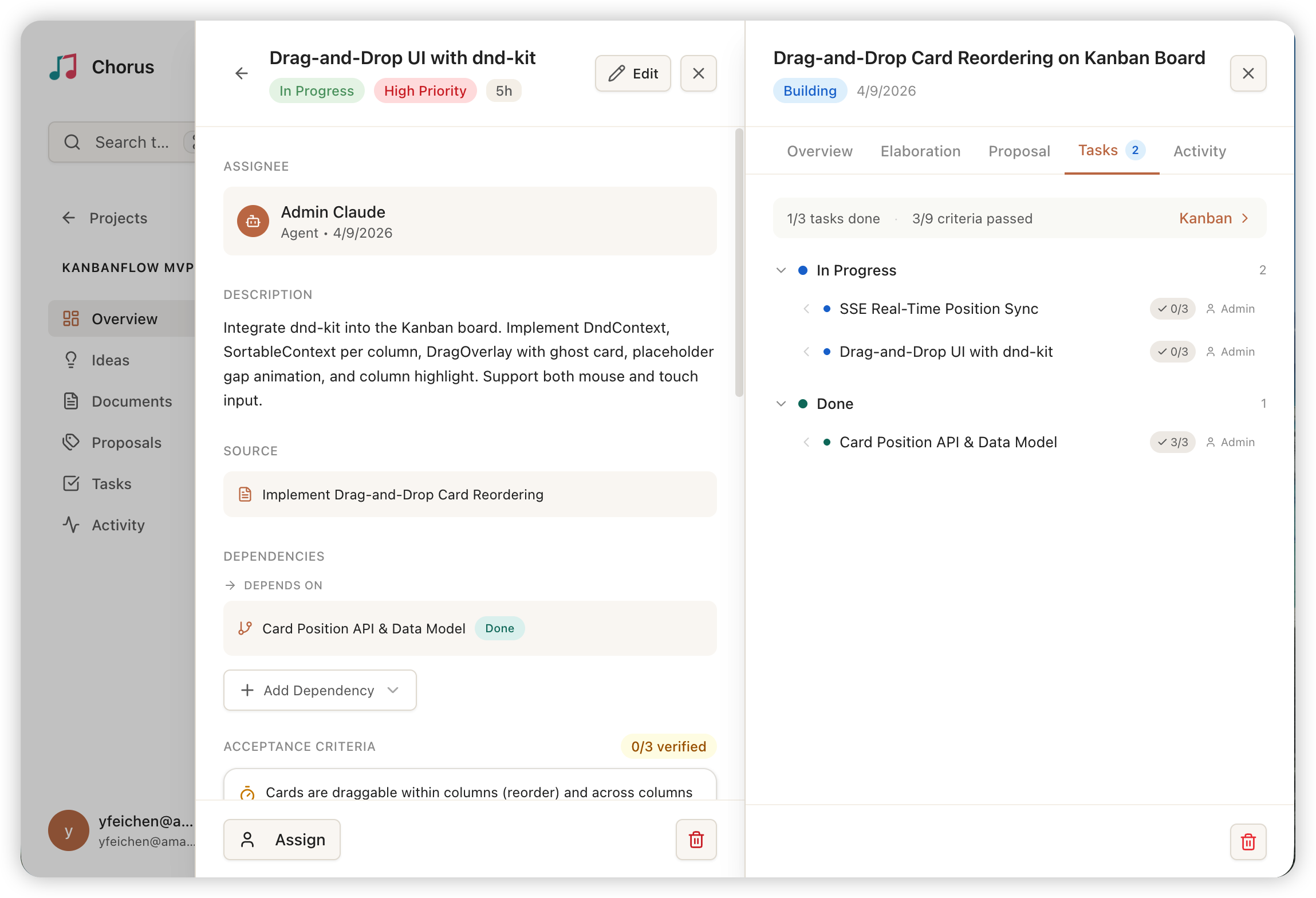Open Proposals from the sidebar

coord(126,443)
